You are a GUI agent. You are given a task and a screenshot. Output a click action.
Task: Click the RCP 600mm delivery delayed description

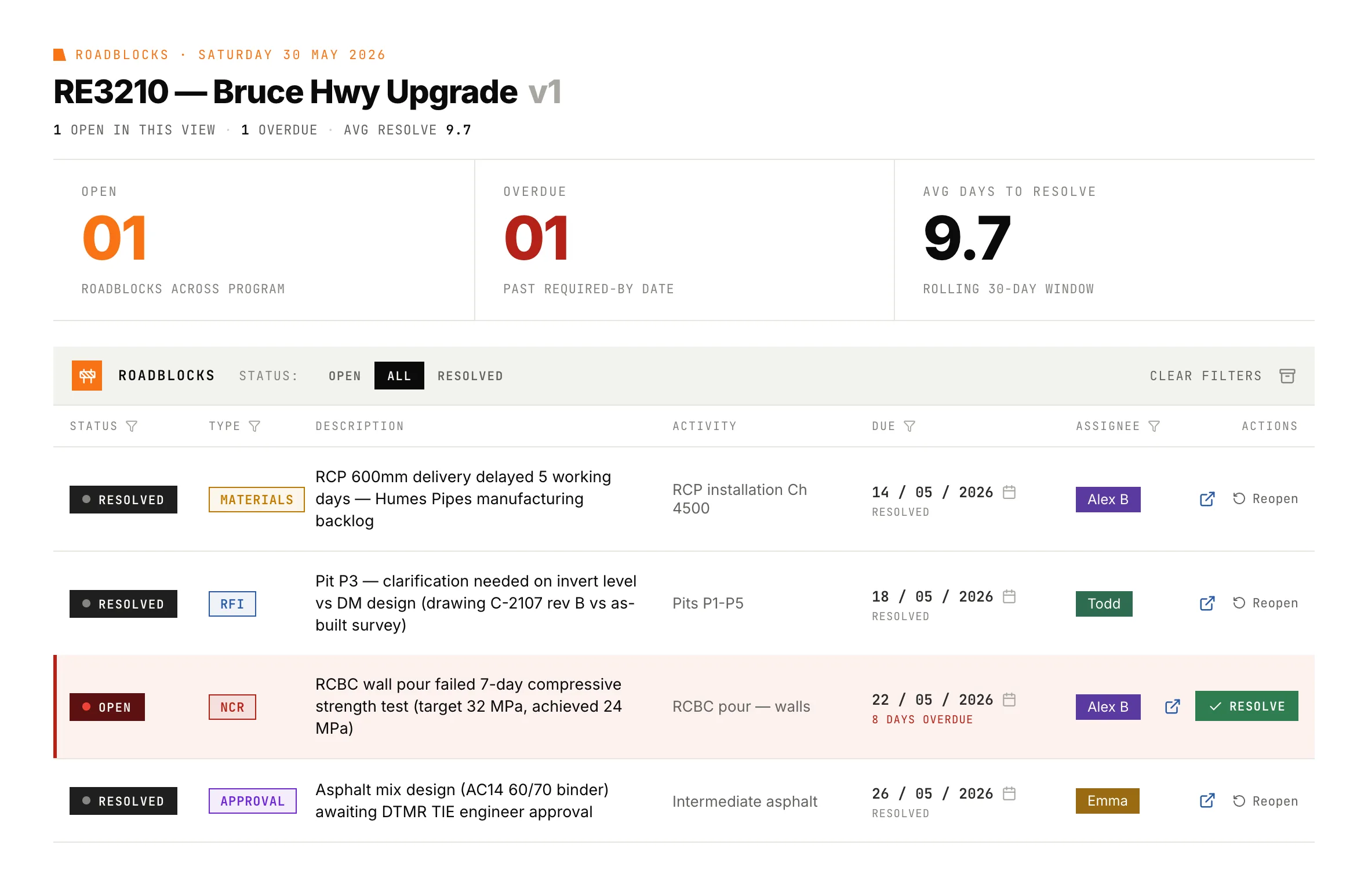coord(463,499)
